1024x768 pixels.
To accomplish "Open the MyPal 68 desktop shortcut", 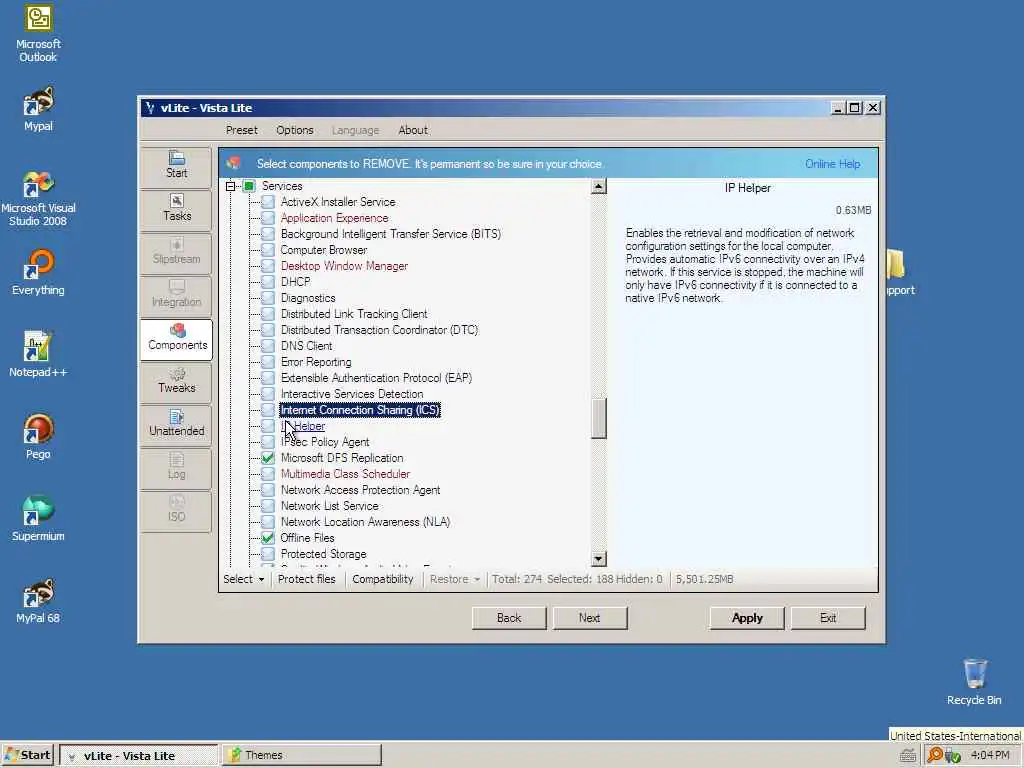I will click(38, 601).
